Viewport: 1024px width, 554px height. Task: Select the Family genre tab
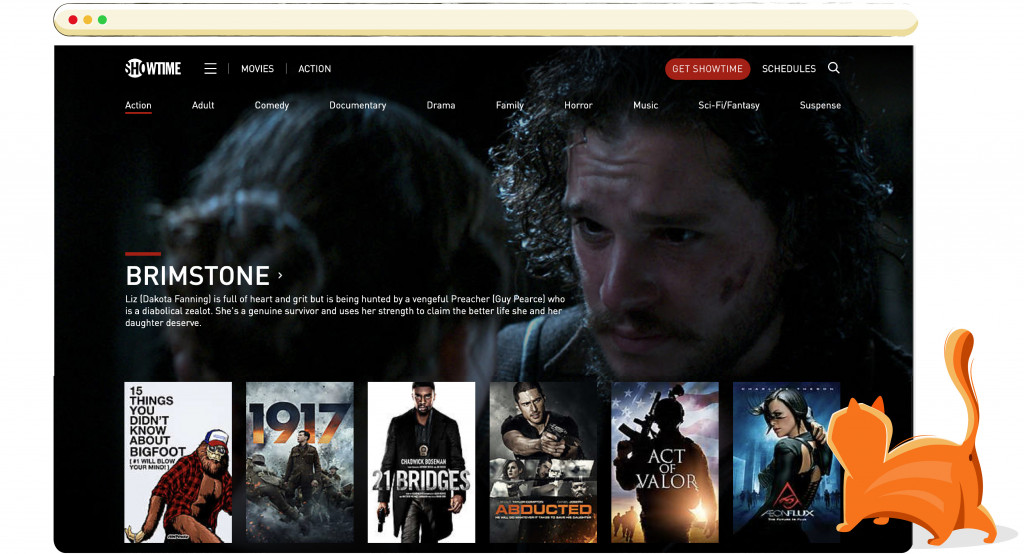click(x=510, y=105)
